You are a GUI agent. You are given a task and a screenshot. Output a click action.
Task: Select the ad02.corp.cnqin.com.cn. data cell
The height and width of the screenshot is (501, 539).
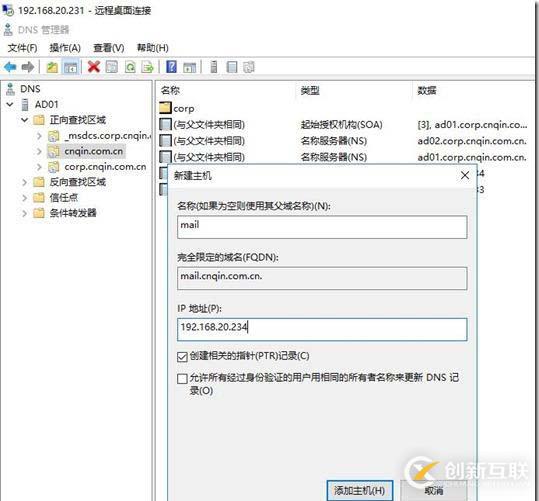point(472,141)
